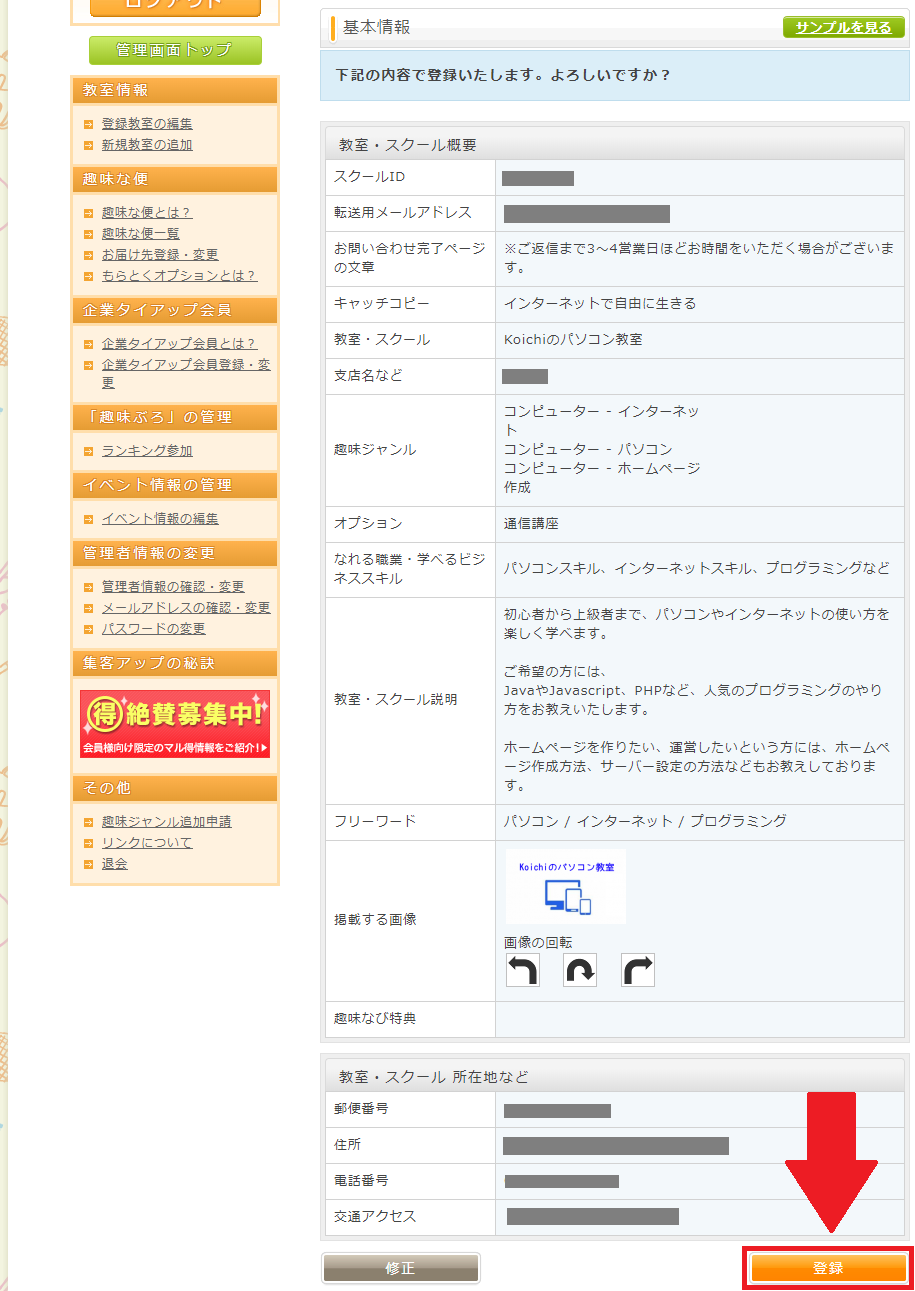Screen dimensions: 915x1291
Task: Open the 絶賛募集中 promotional banner
Action: 175,723
